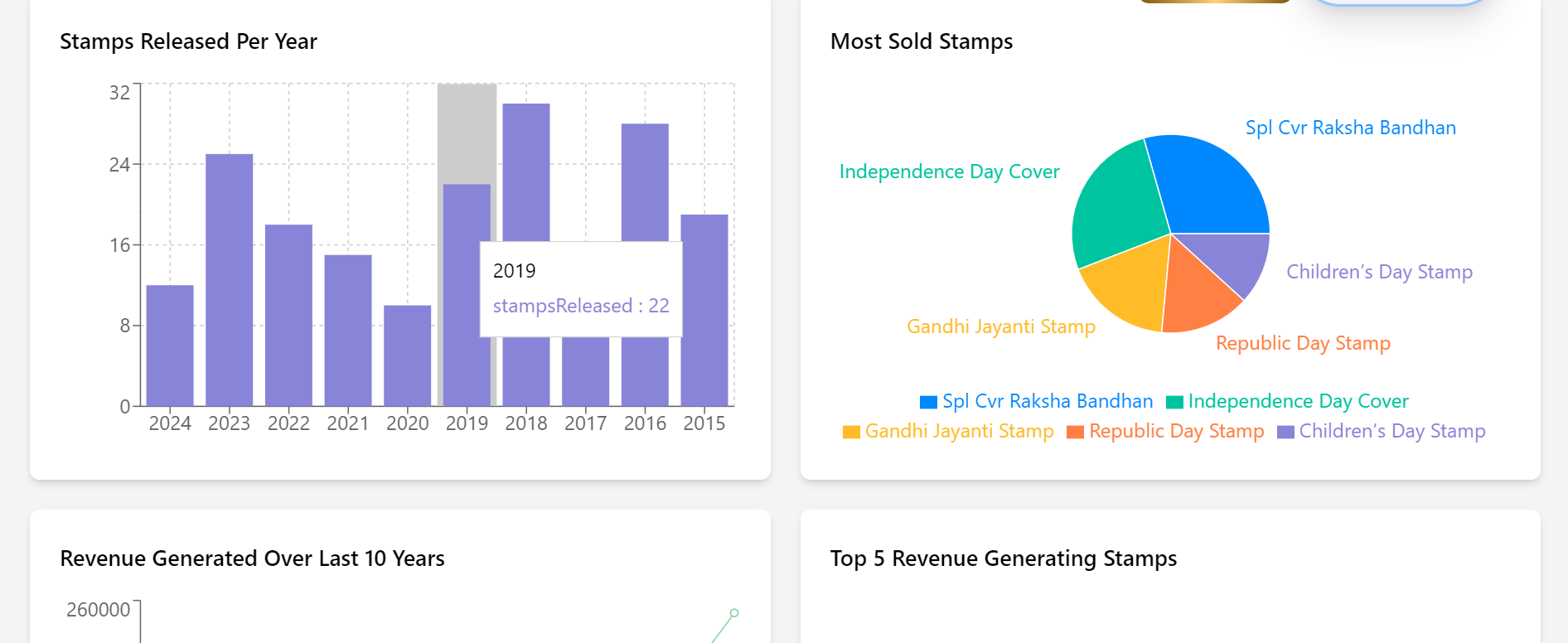Click the 2017 x-axis label

pos(586,423)
